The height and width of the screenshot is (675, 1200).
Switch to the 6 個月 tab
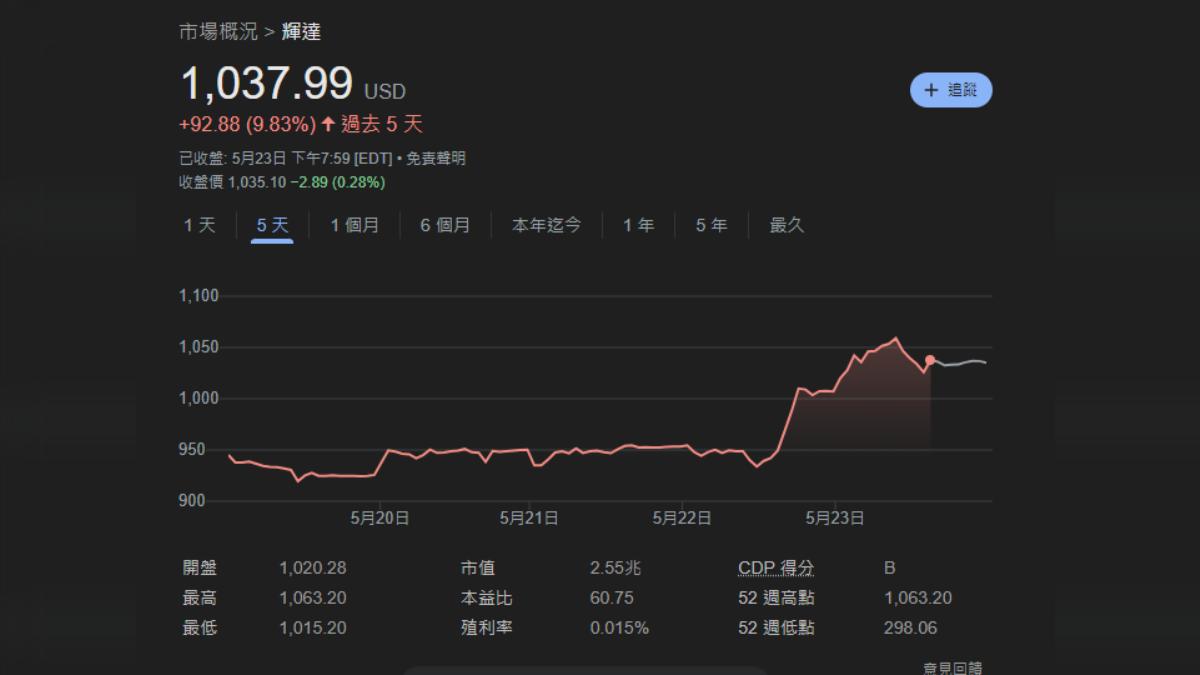(x=445, y=225)
